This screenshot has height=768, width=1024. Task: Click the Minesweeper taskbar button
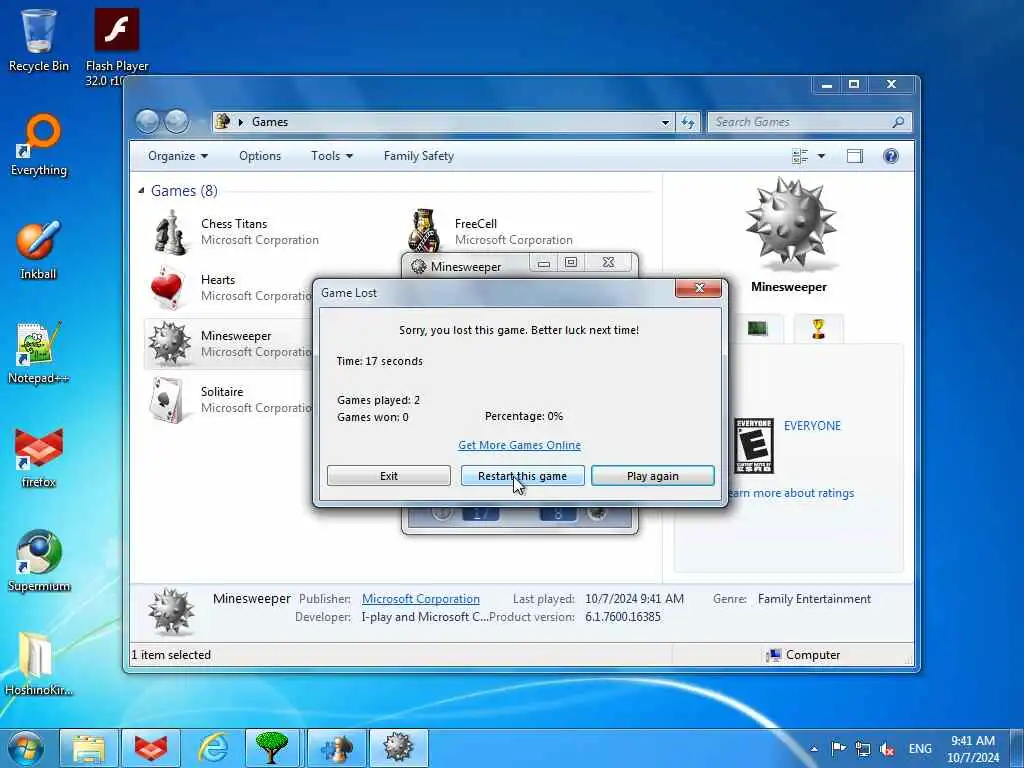coord(398,748)
